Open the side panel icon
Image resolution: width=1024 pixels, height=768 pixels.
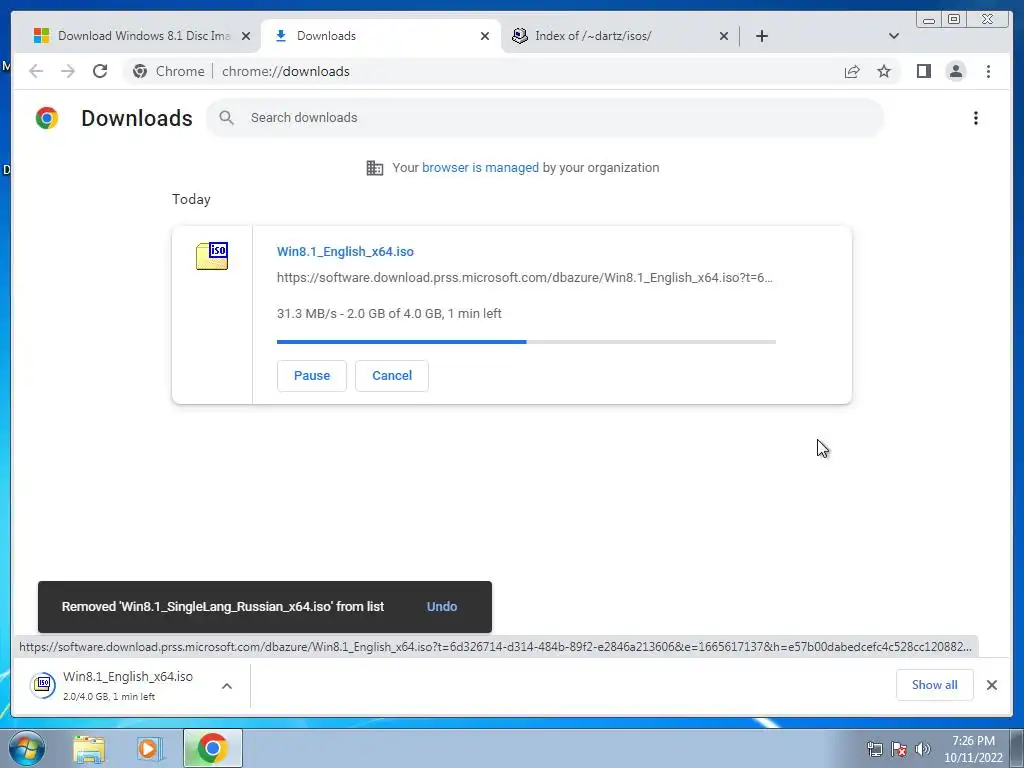923,71
